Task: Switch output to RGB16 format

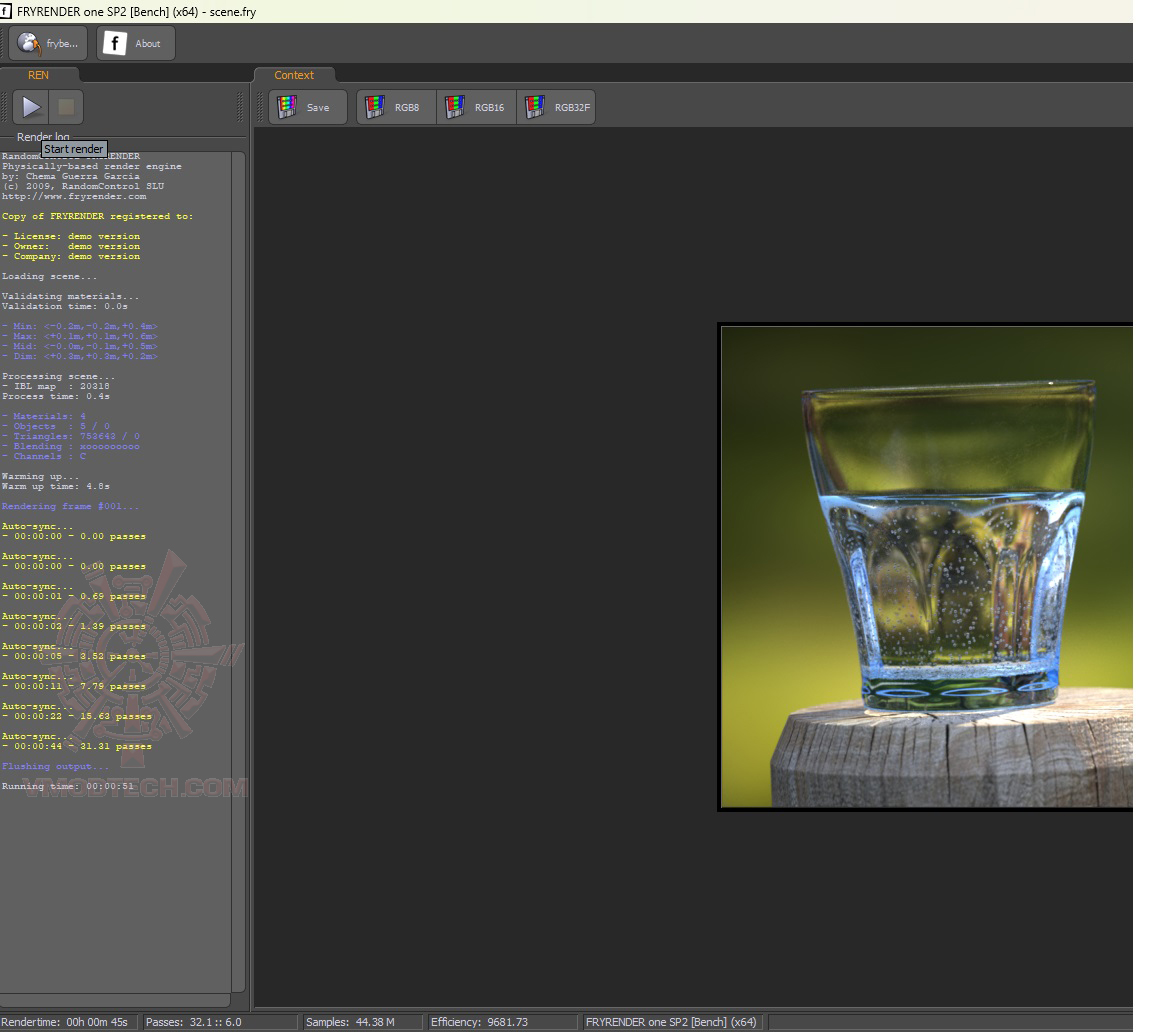Action: pyautogui.click(x=476, y=107)
